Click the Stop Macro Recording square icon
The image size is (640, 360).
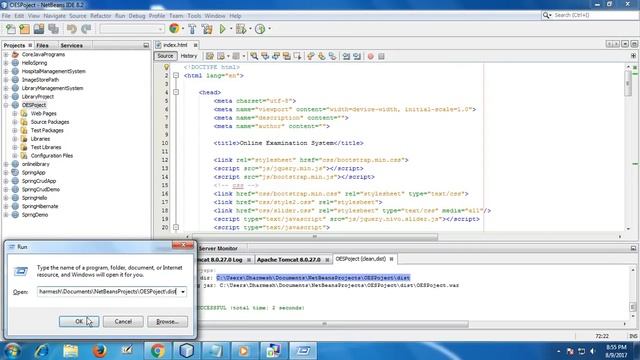tap(381, 56)
